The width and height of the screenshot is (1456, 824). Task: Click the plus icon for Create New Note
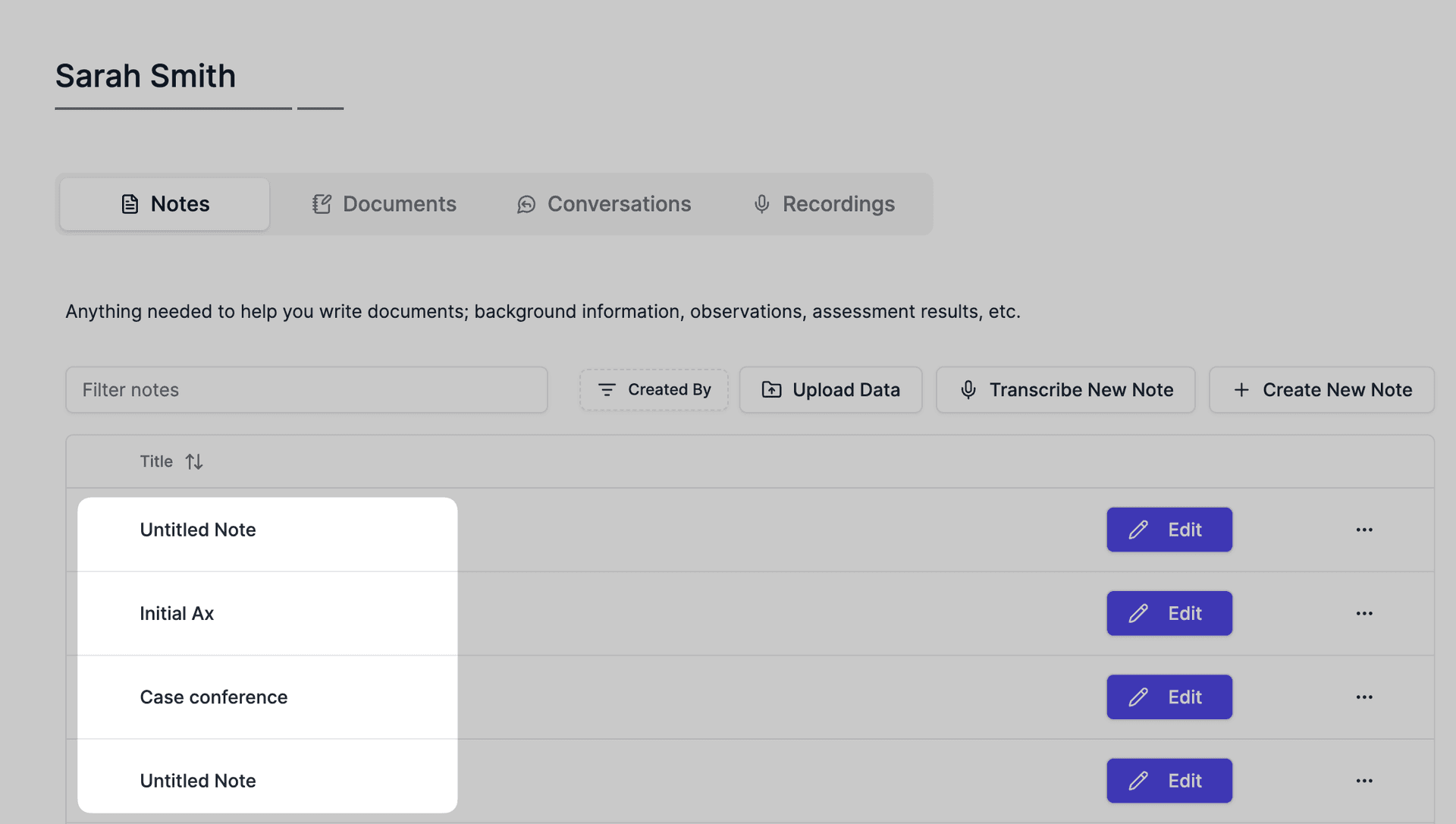pos(1241,390)
